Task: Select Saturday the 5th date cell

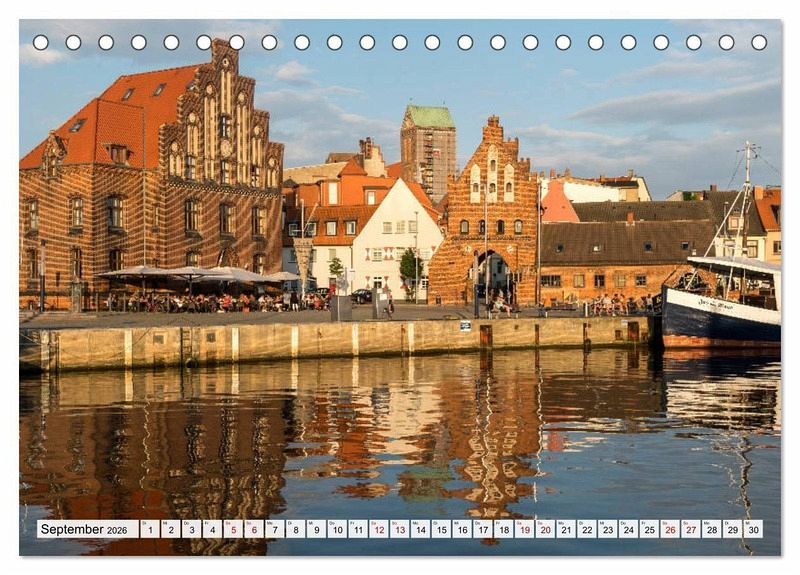Action: click(x=232, y=529)
